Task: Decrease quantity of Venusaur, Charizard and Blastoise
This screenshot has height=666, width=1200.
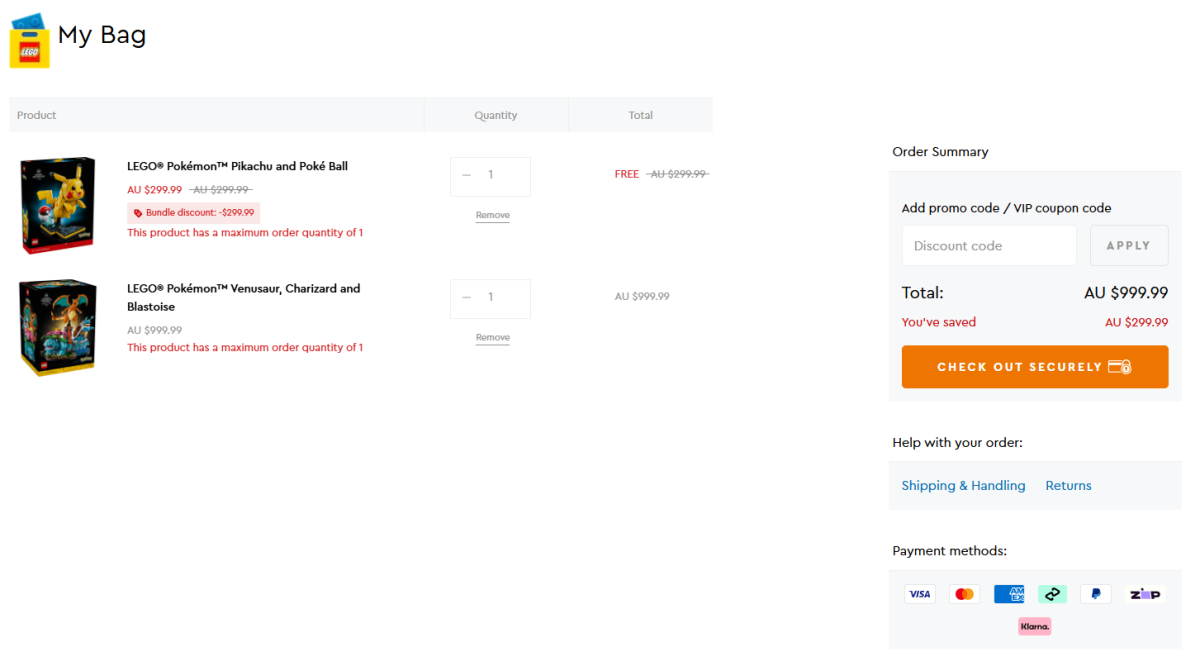Action: coord(466,297)
